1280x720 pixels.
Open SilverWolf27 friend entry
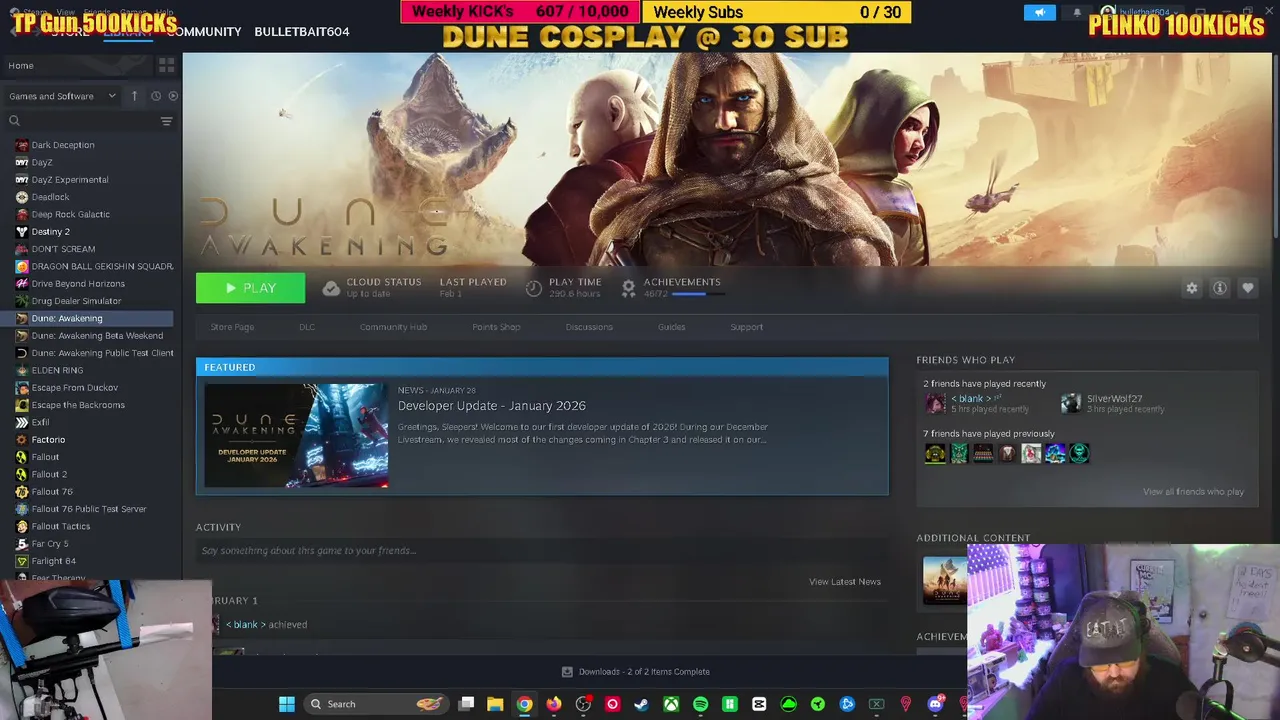click(x=1114, y=403)
